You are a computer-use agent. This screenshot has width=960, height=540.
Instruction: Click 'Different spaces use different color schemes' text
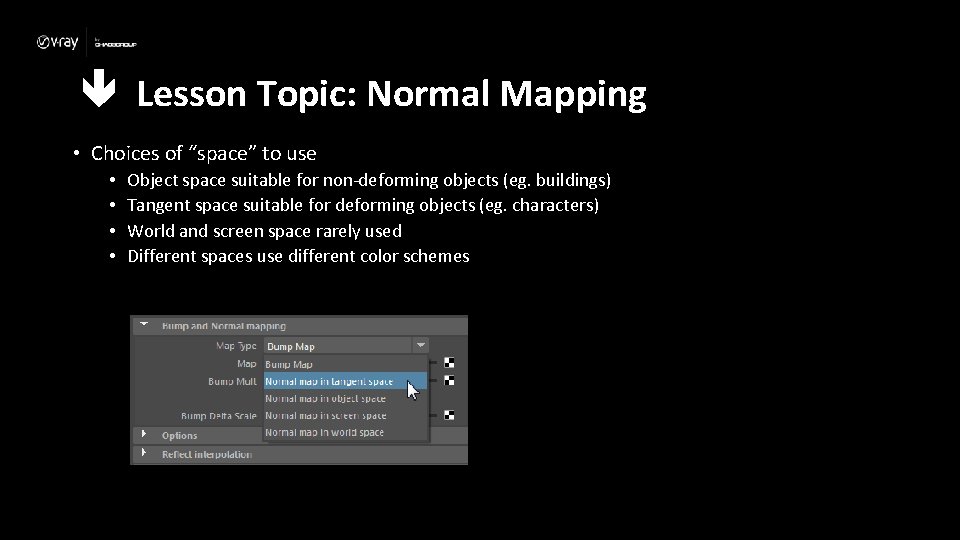(x=298, y=256)
